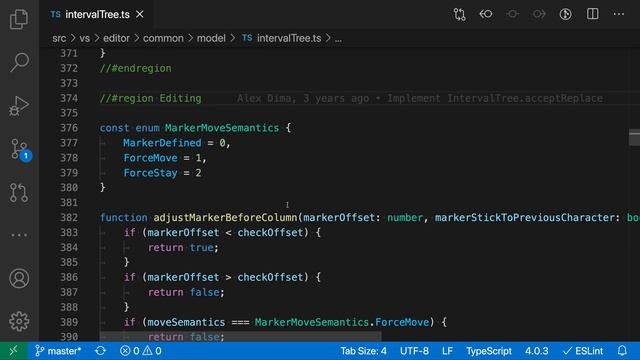Open the Pull Requests view
640x360 pixels.
[x=19, y=193]
